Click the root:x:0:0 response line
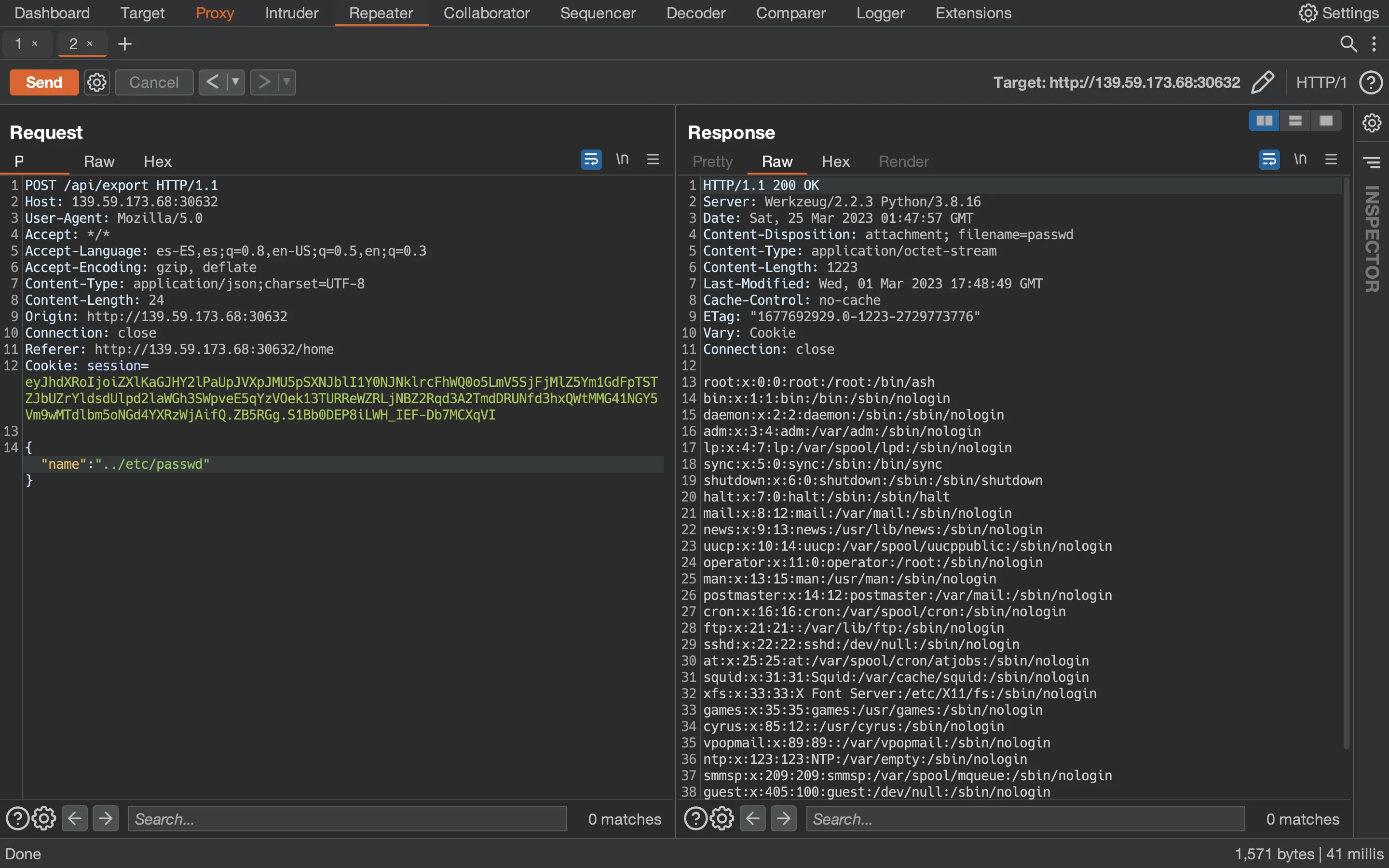This screenshot has width=1389, height=868. tap(818, 382)
